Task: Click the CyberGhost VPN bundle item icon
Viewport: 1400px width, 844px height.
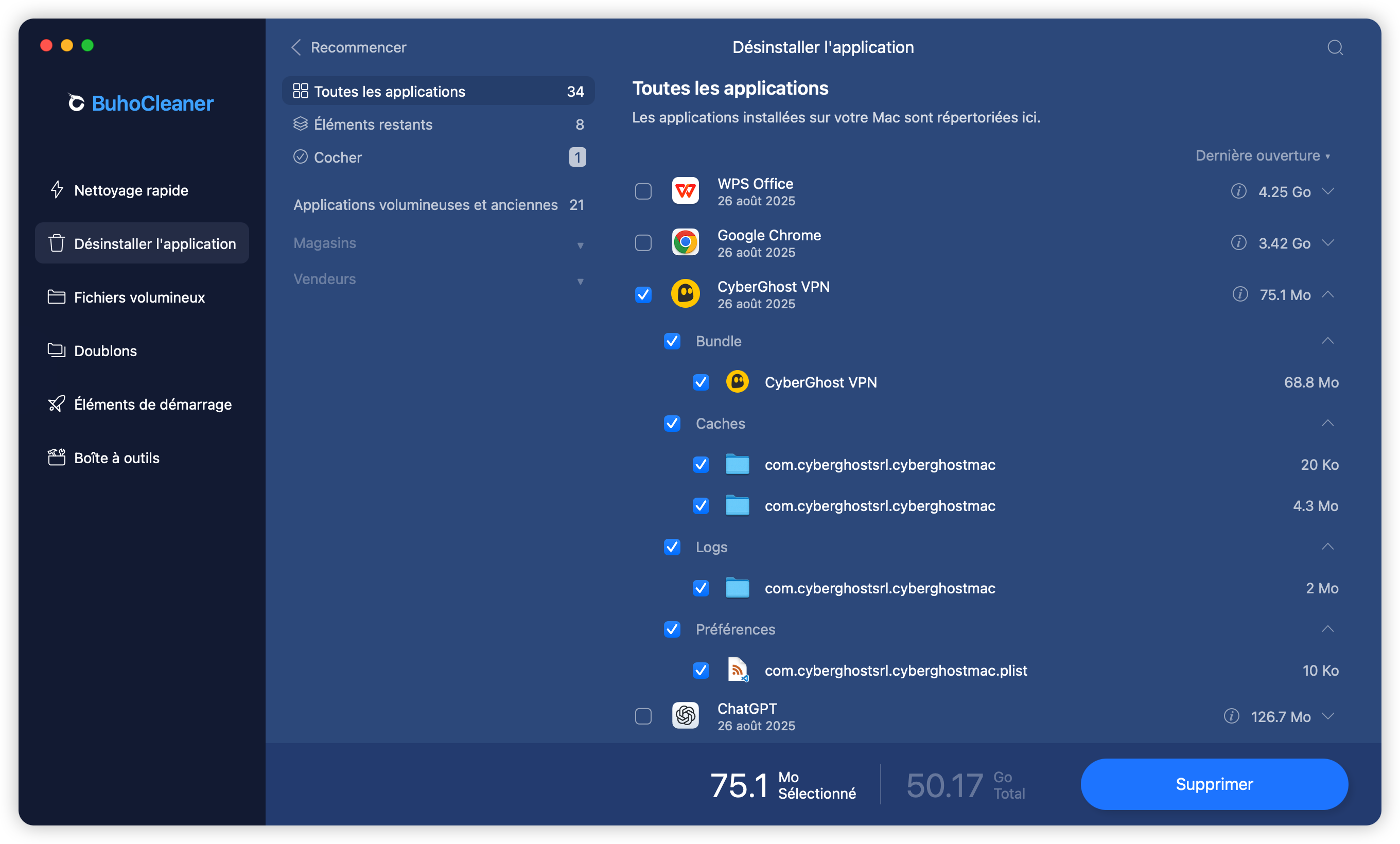Action: [x=737, y=382]
